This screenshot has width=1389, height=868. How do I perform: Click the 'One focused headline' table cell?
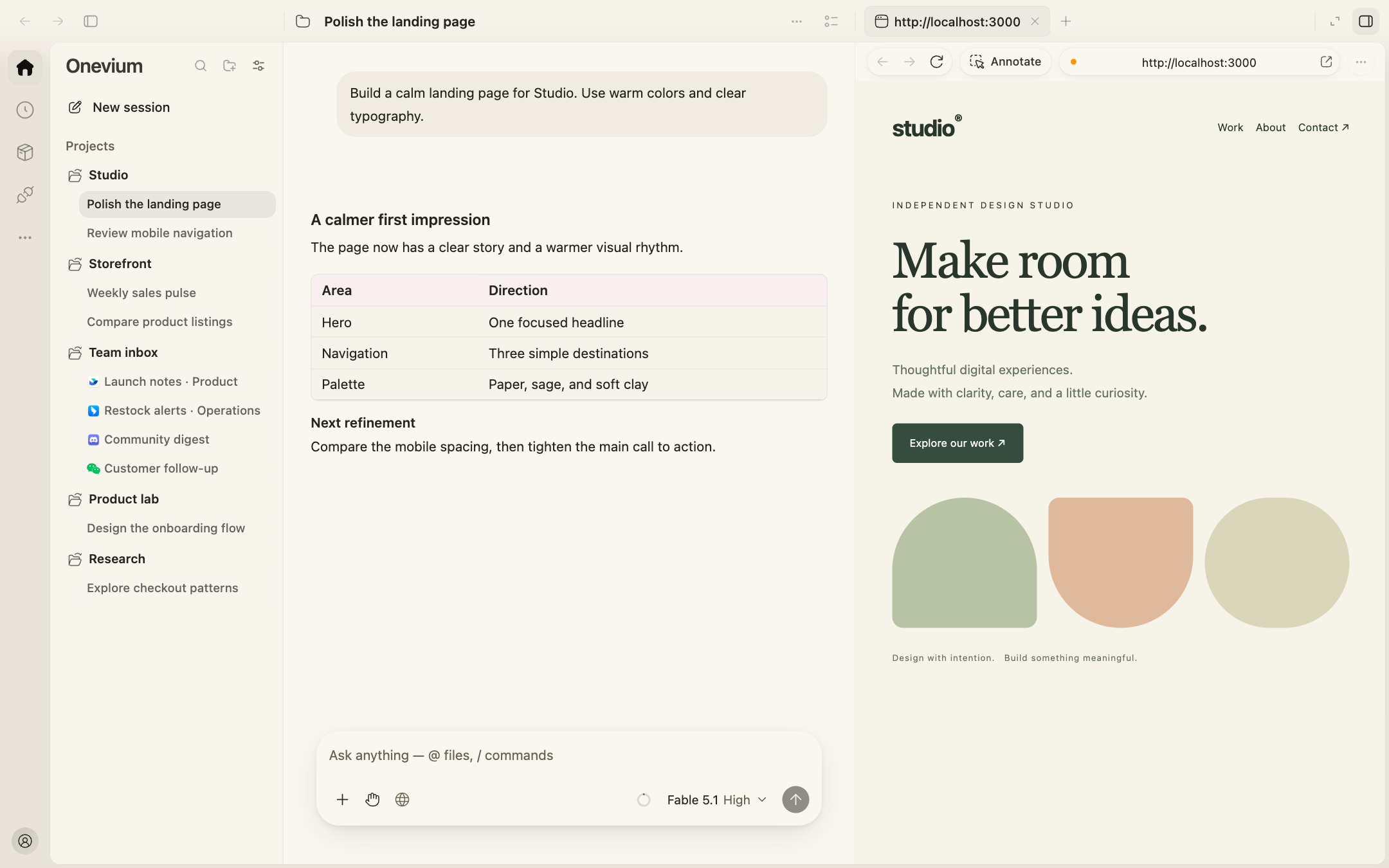[652, 322]
